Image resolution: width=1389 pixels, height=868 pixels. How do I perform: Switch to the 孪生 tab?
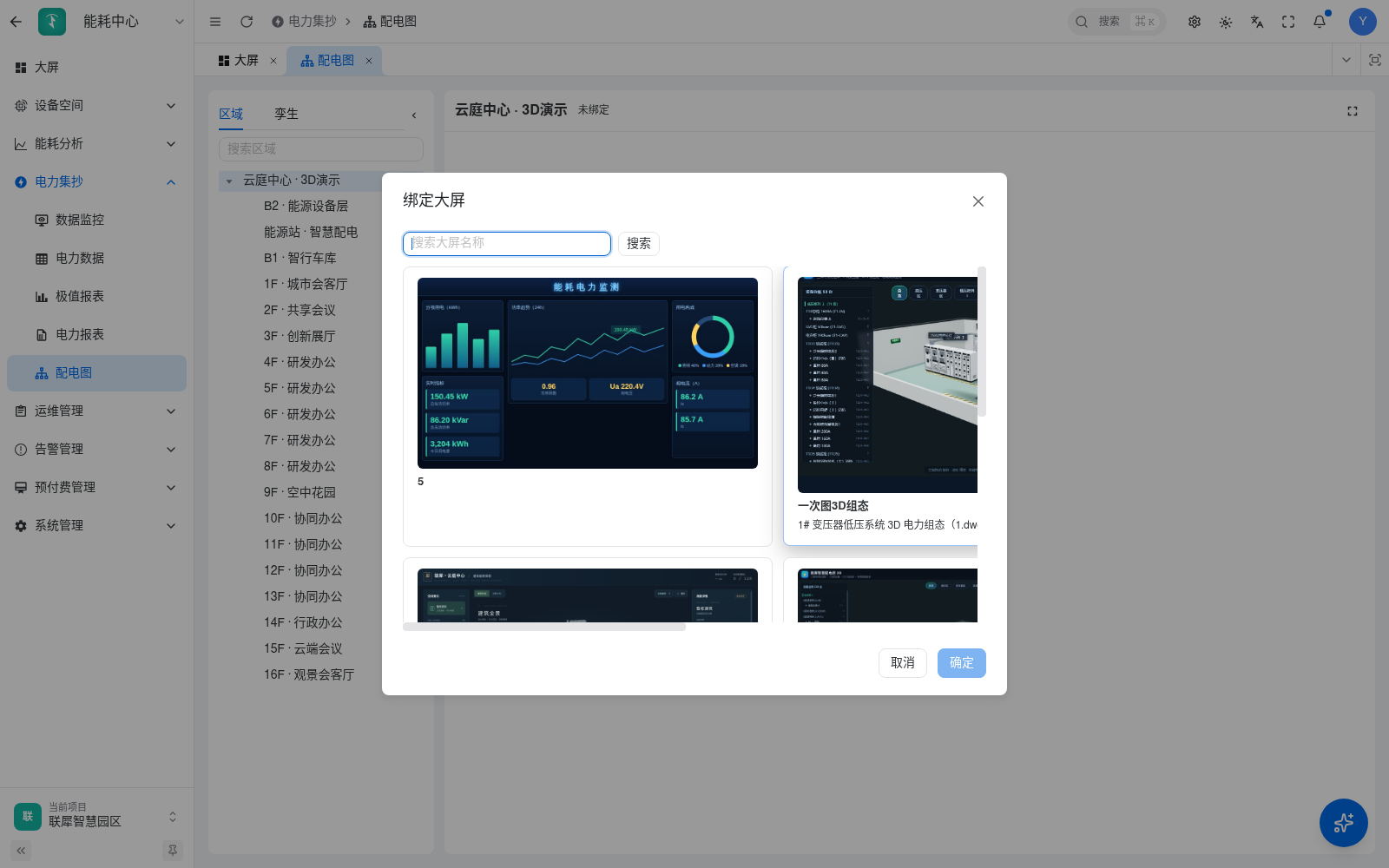click(286, 114)
